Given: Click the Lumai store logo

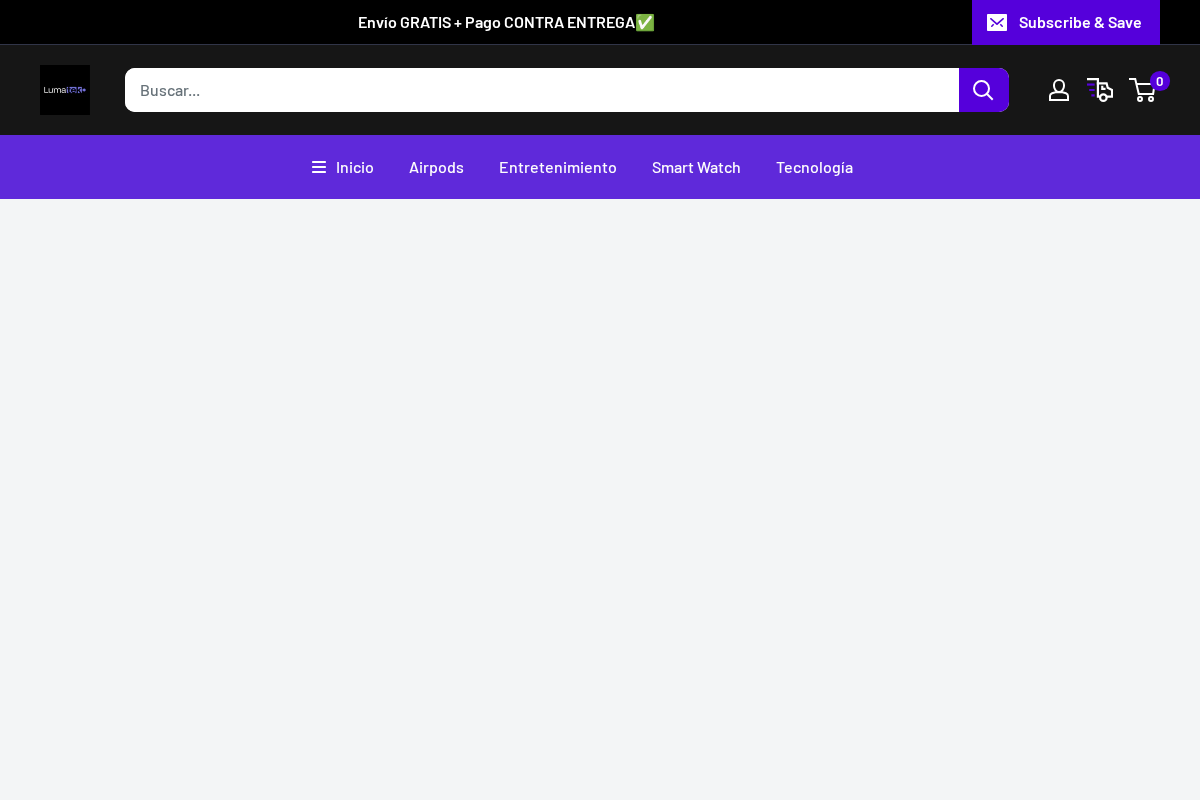Looking at the screenshot, I should tap(65, 90).
